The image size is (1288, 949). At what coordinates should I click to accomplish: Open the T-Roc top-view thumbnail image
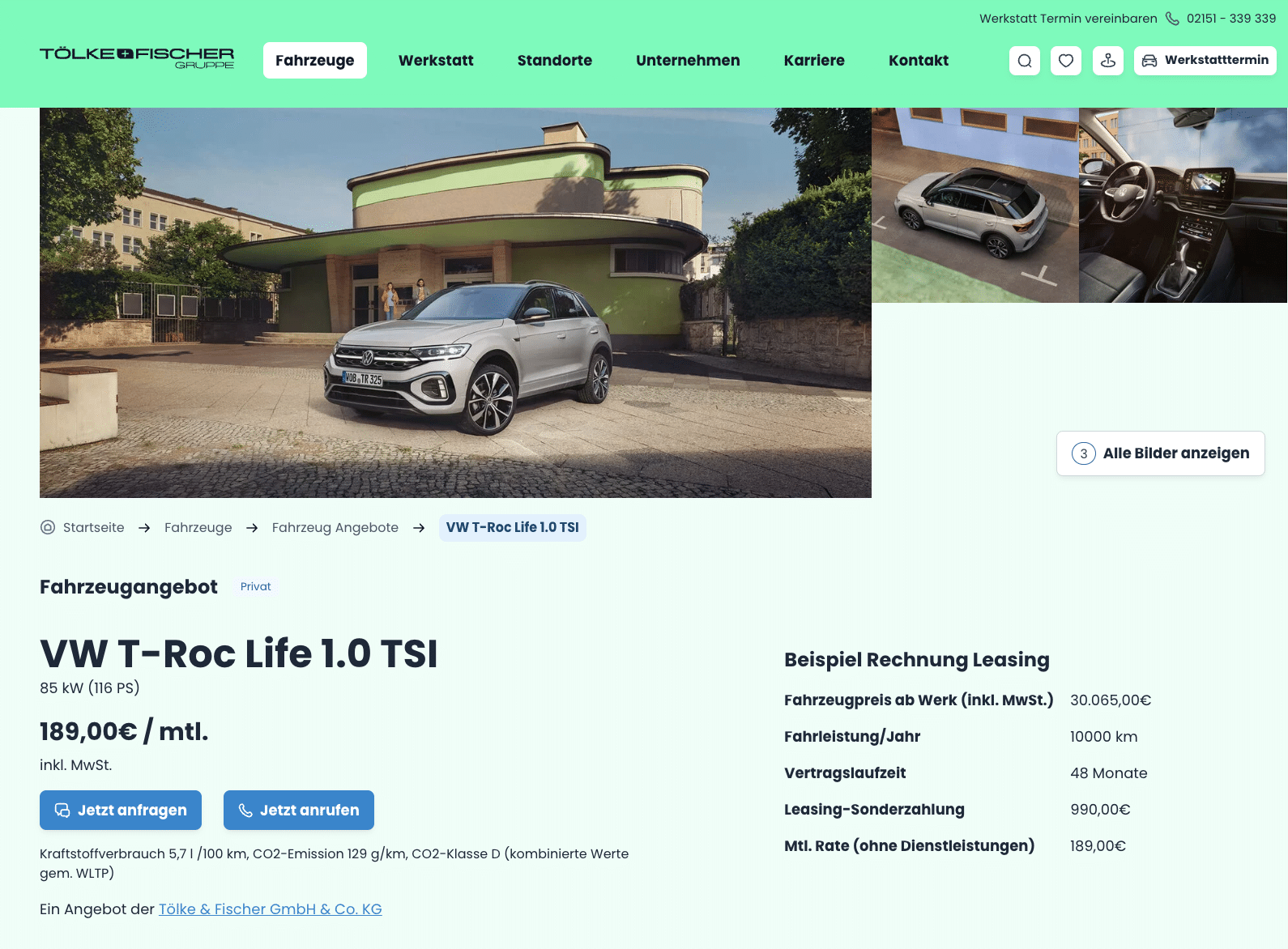tap(975, 206)
